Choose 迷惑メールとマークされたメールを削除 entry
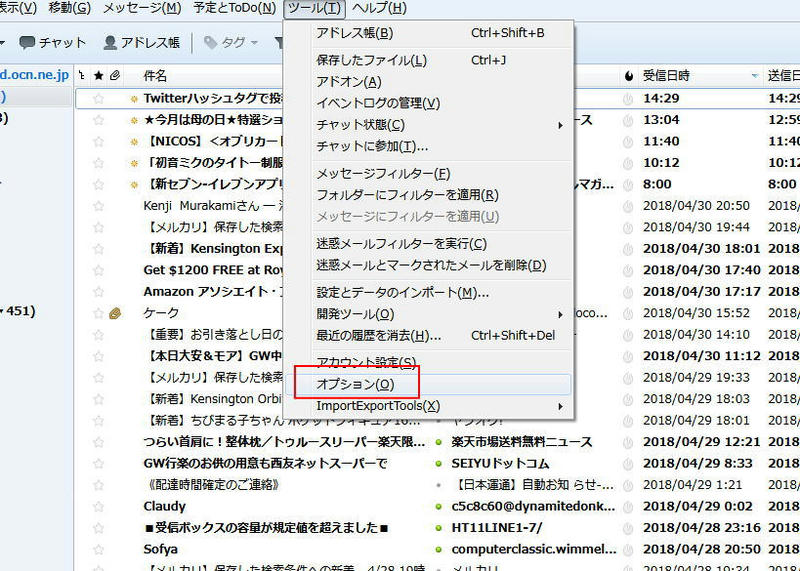The height and width of the screenshot is (571, 800). pos(428,265)
